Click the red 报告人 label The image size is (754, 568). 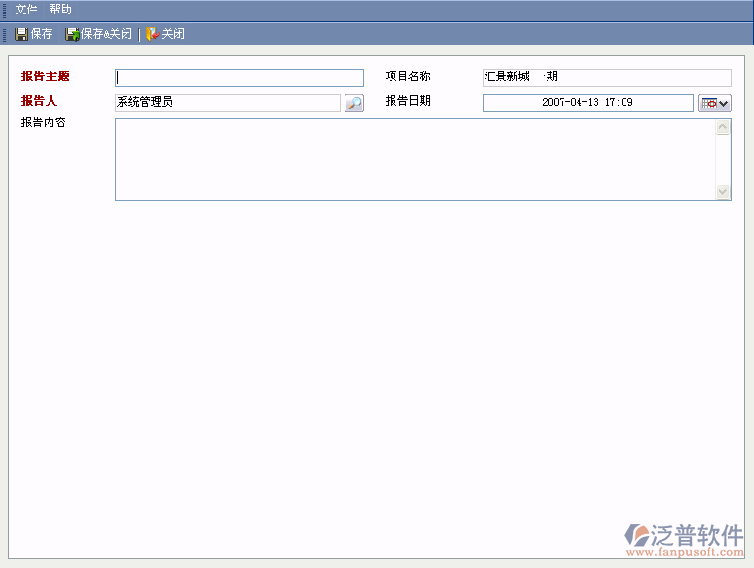39,101
